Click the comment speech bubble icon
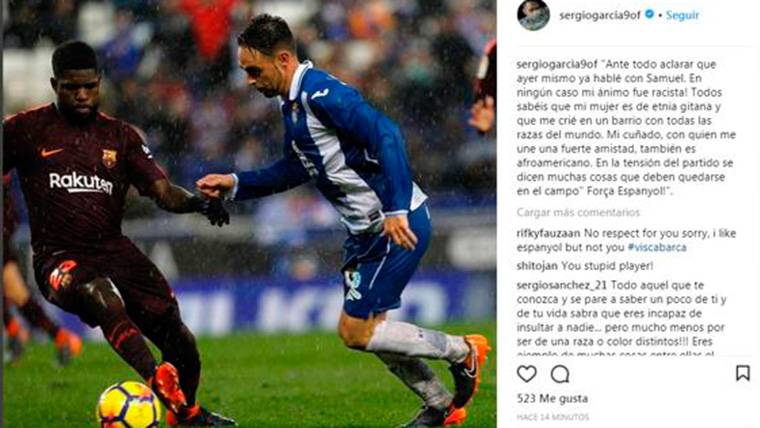760x428 pixels. click(560, 374)
